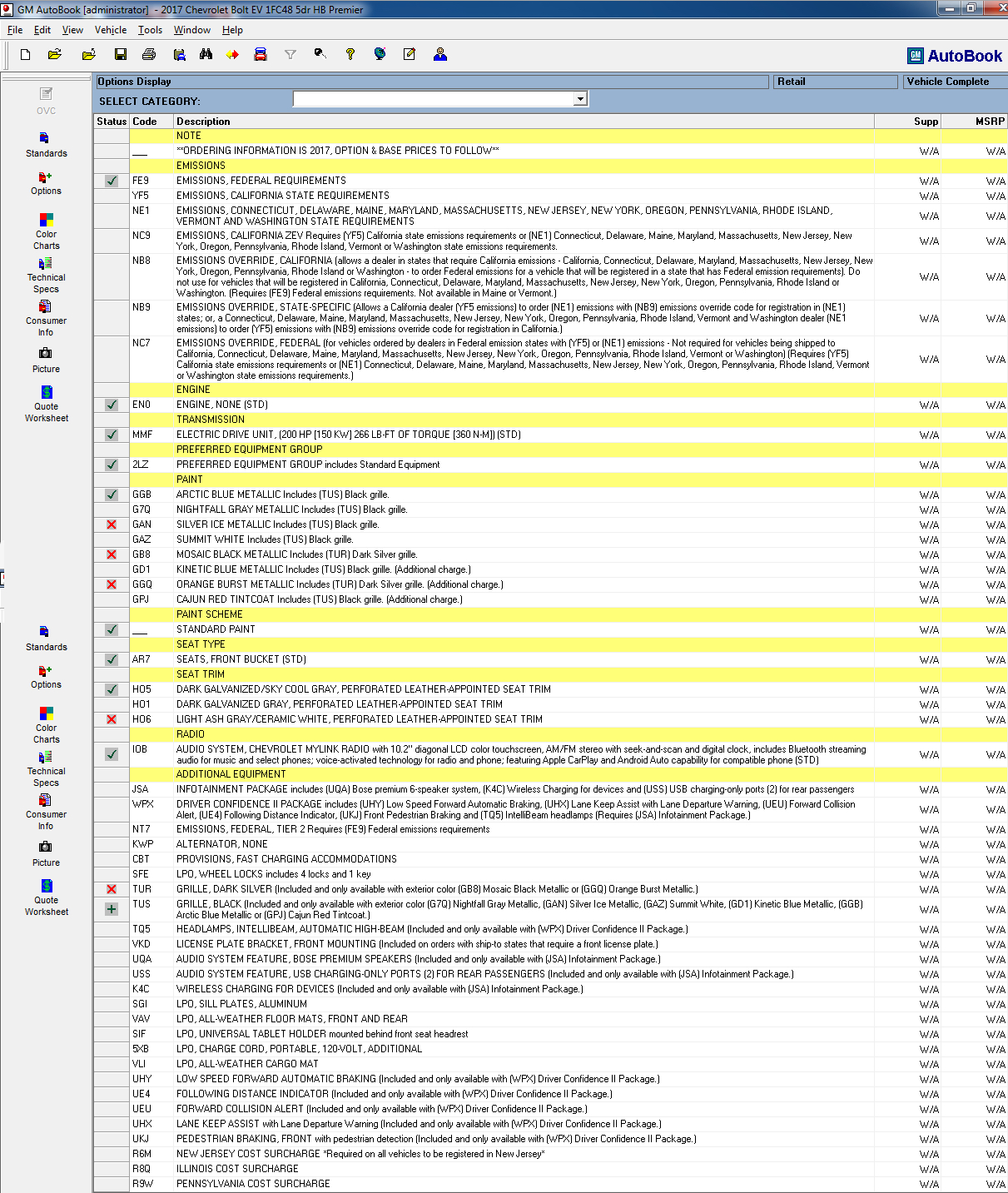Click the New document toolbar icon
Image resolution: width=1008 pixels, height=1193 pixels.
coord(25,55)
